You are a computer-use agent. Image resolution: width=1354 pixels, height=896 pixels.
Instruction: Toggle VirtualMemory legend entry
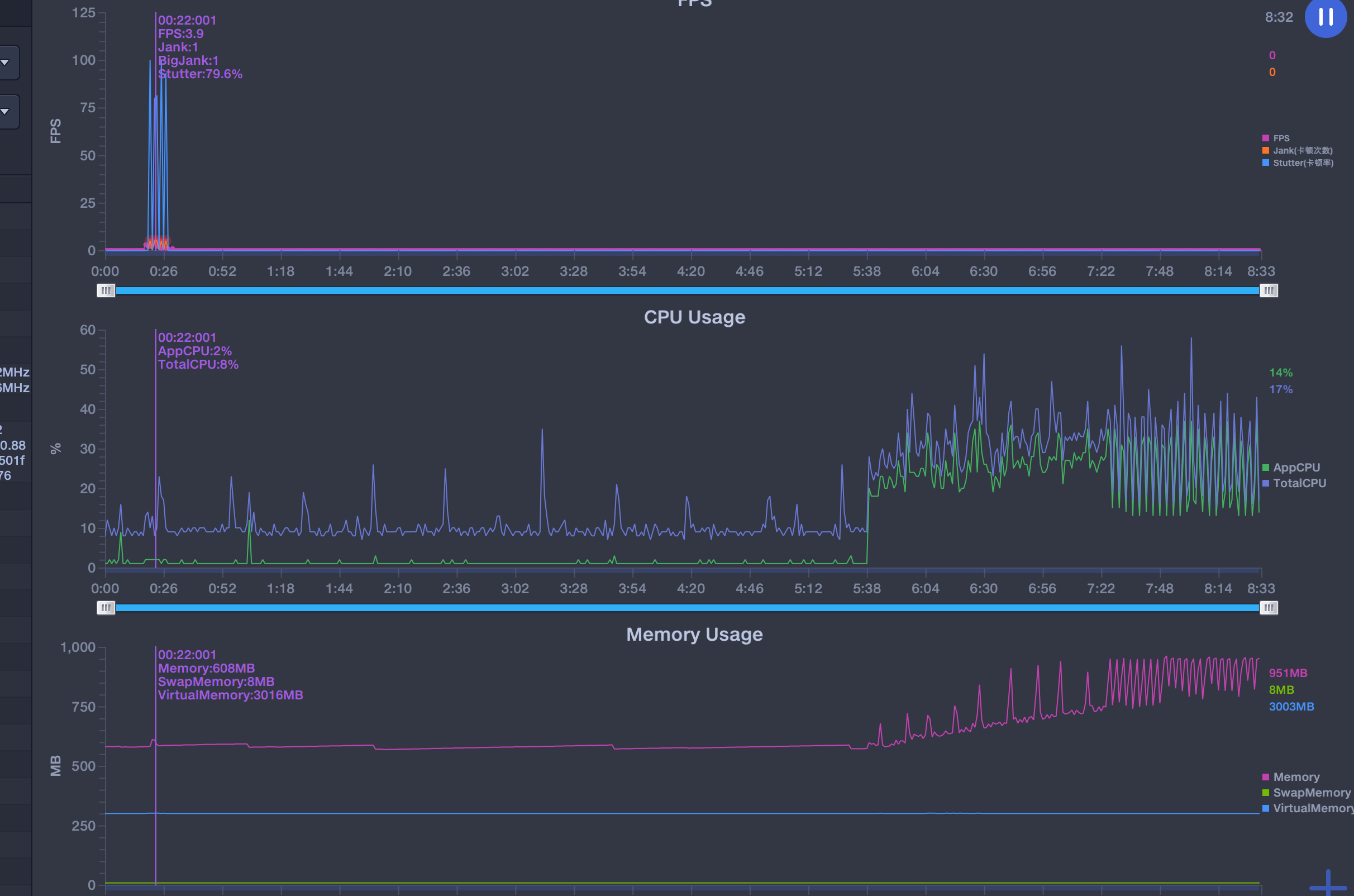(1310, 808)
